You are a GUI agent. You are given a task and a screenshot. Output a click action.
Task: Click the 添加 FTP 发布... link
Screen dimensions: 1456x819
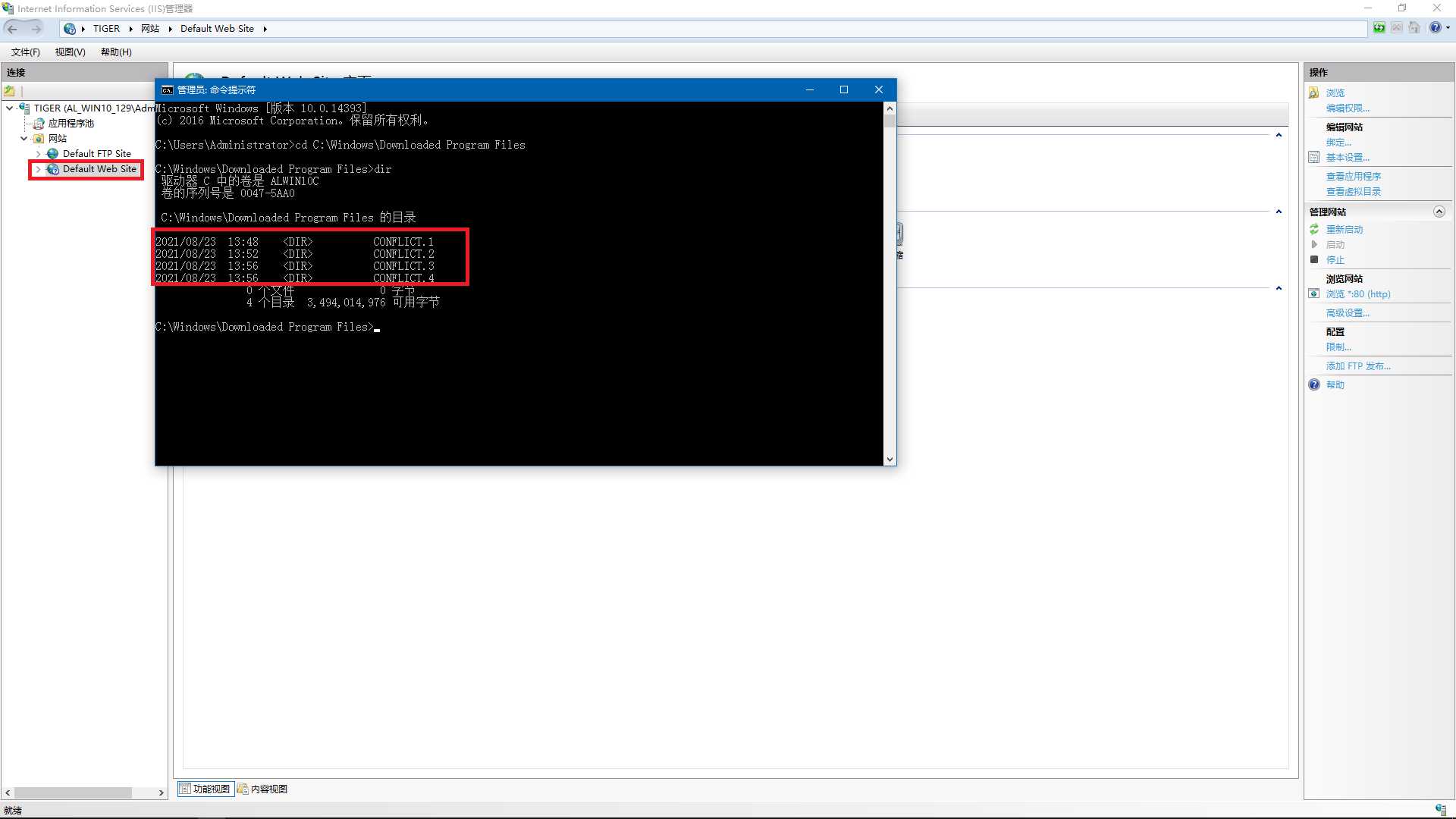click(x=1357, y=366)
